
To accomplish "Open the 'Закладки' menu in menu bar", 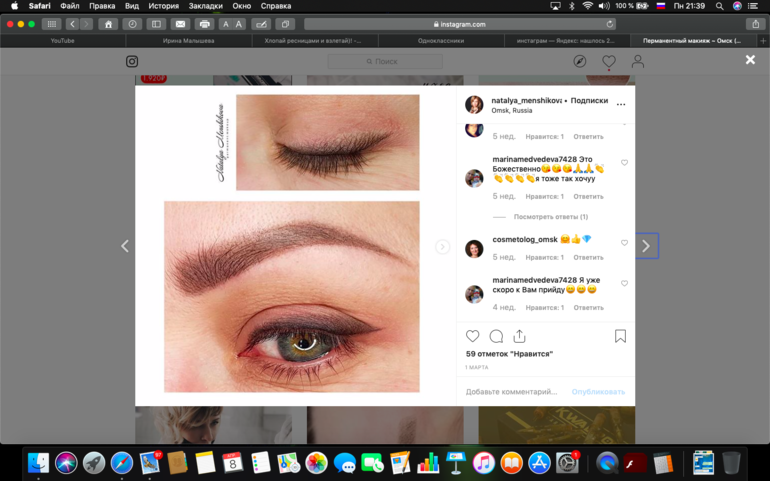I will [205, 6].
